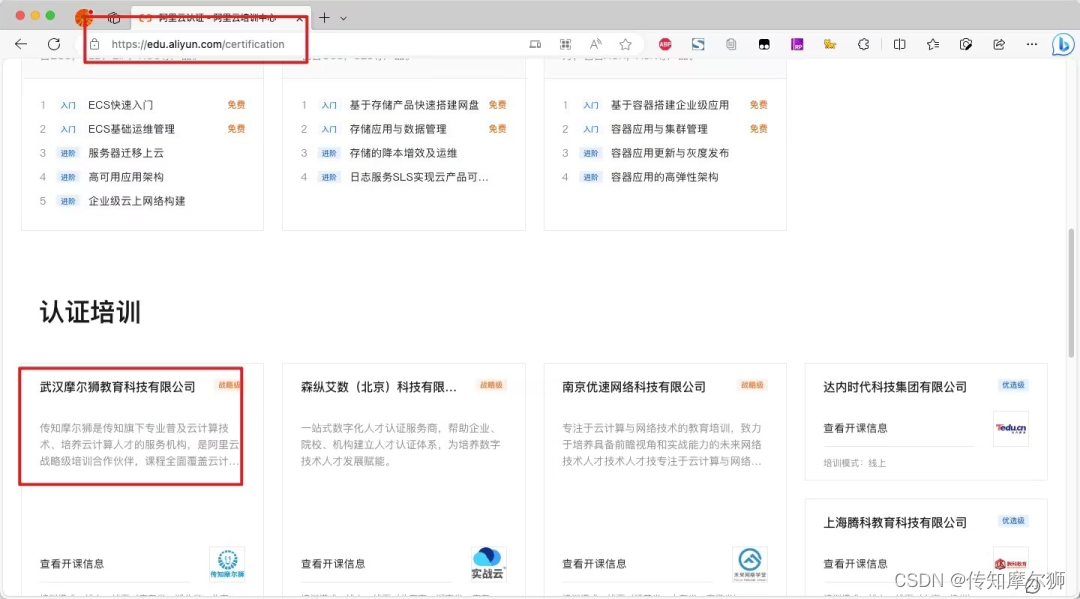Open course 存储应用与数据管理

coord(398,129)
